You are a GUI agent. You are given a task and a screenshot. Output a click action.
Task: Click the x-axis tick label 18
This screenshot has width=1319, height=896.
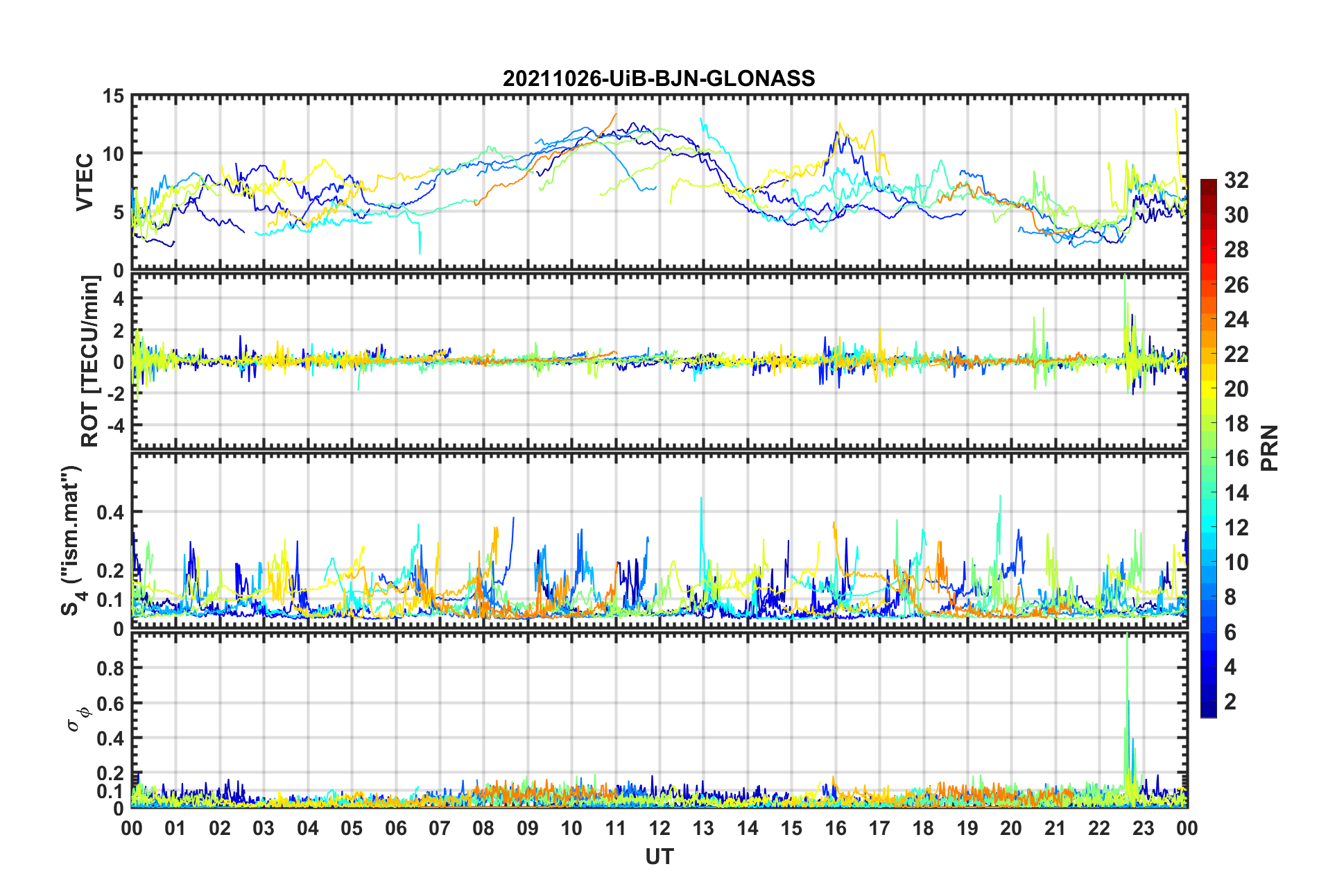[x=923, y=828]
